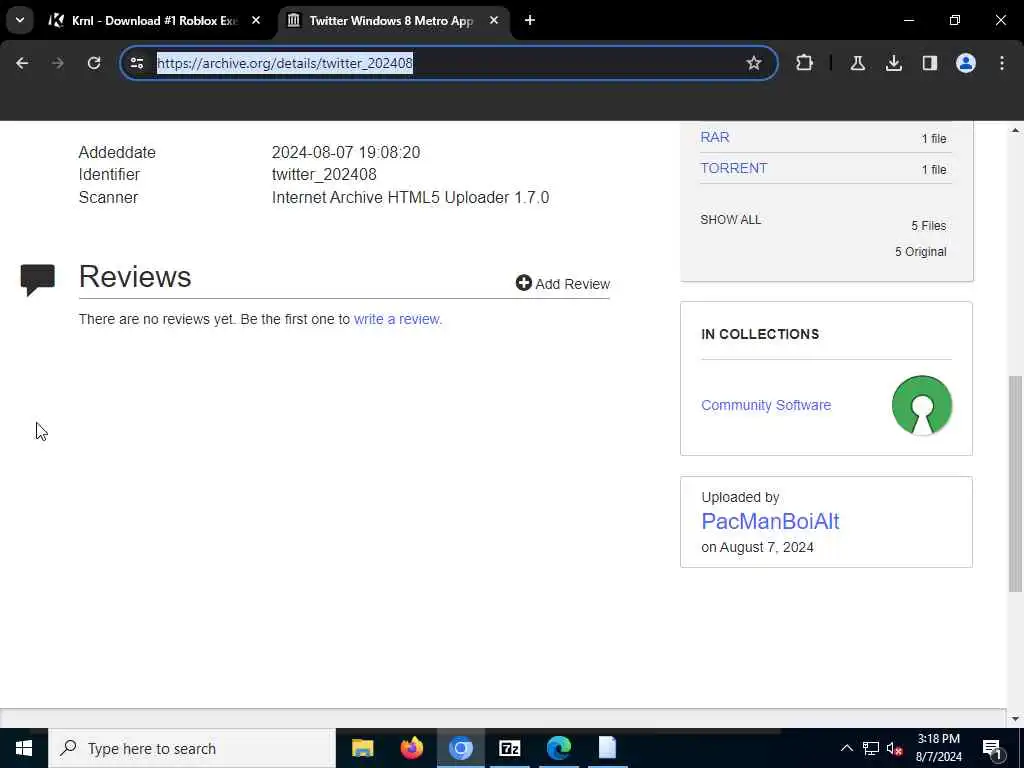Screen dimensions: 1024x768
Task: Click the RAR download link
Action: point(714,137)
